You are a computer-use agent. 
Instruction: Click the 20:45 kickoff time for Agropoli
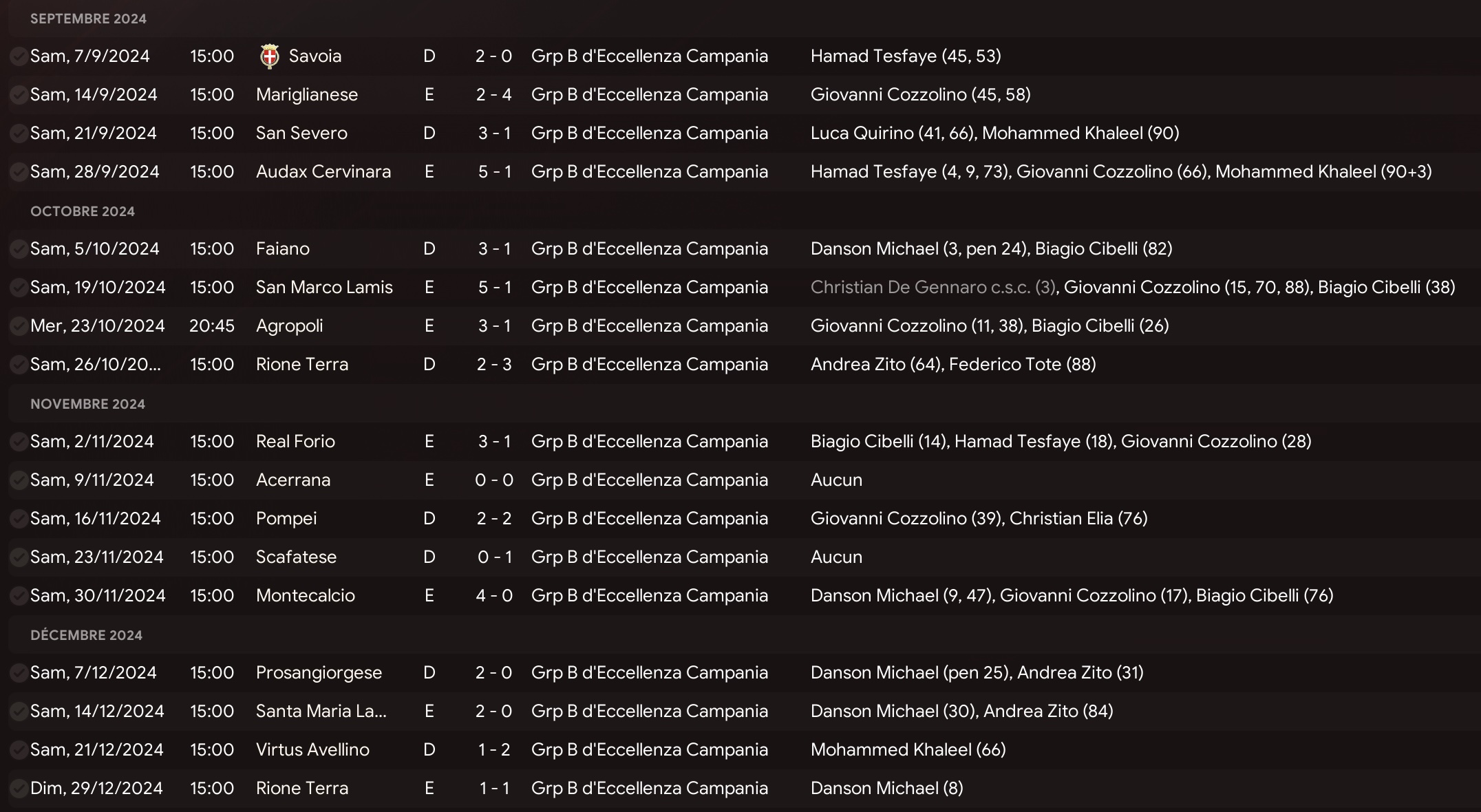click(212, 326)
